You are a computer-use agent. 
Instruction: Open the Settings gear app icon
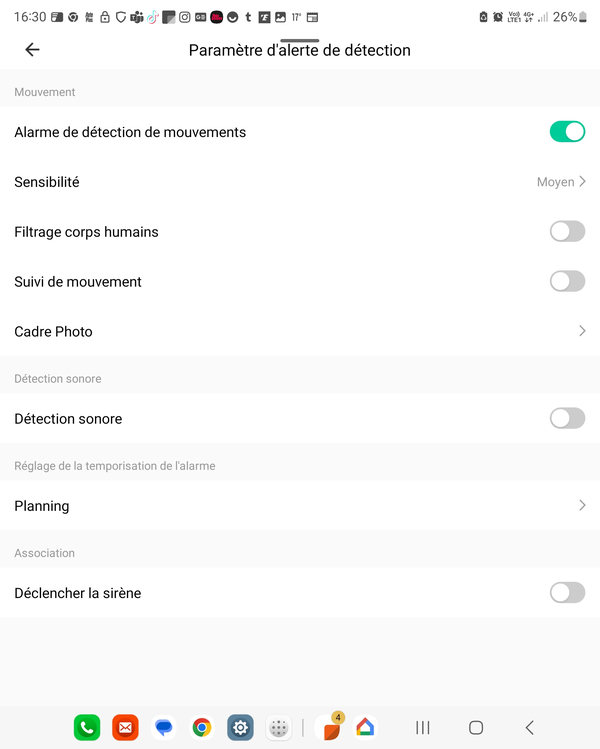click(x=240, y=728)
